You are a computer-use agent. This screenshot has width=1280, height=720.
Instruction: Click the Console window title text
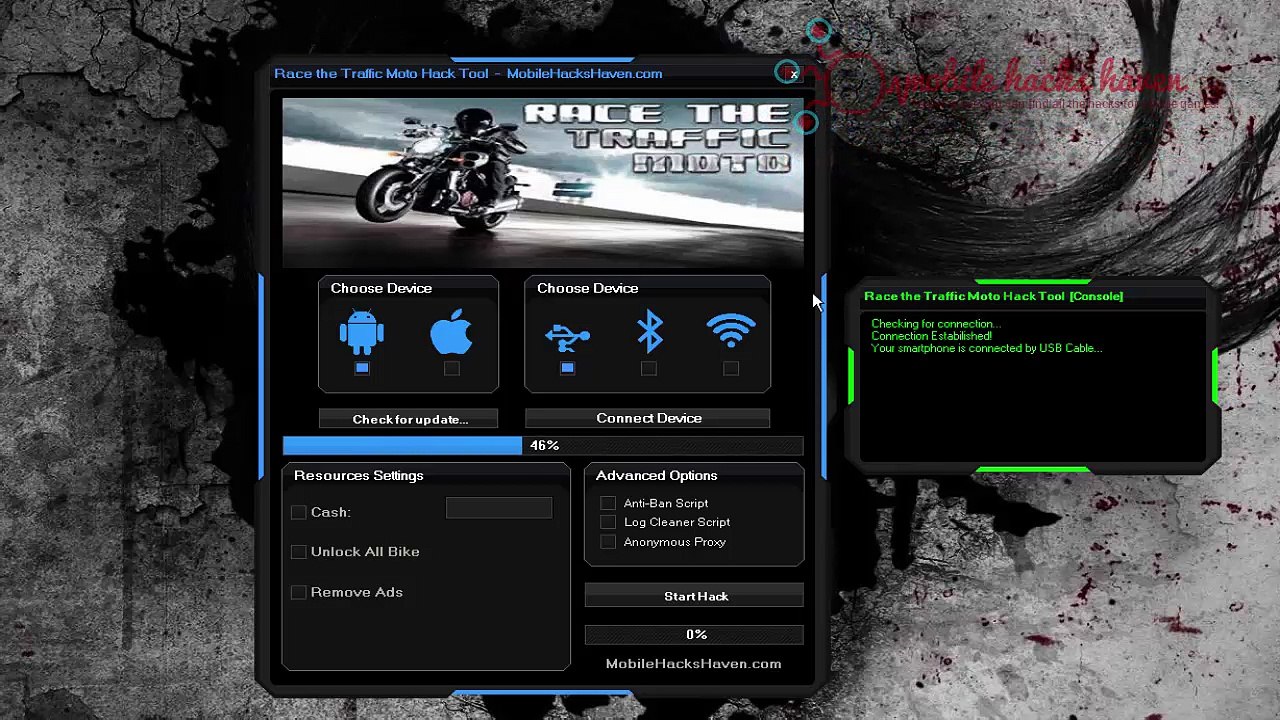click(993, 296)
